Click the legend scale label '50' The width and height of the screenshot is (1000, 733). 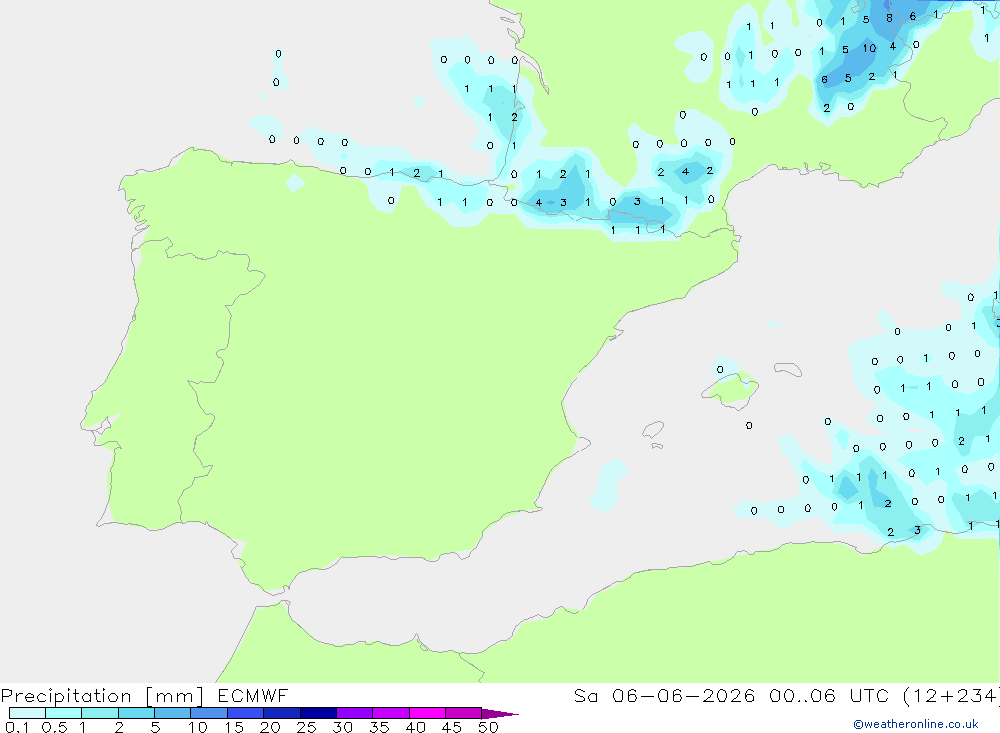click(488, 727)
